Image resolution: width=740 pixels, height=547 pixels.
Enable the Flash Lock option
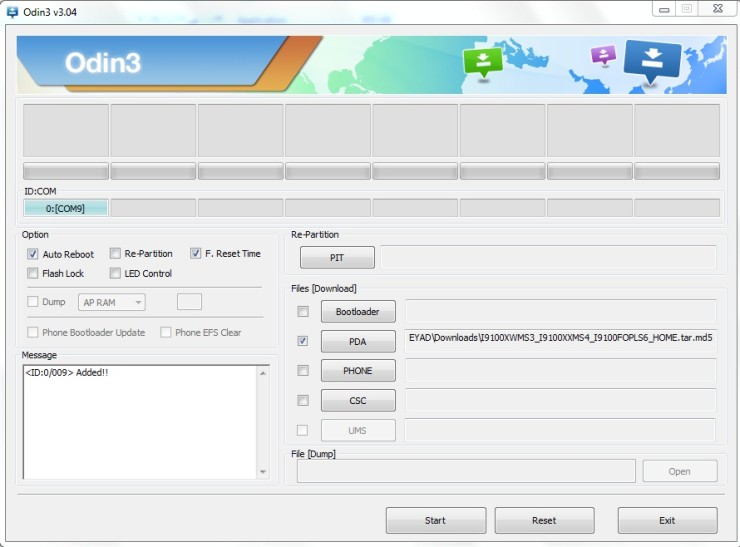[33, 273]
